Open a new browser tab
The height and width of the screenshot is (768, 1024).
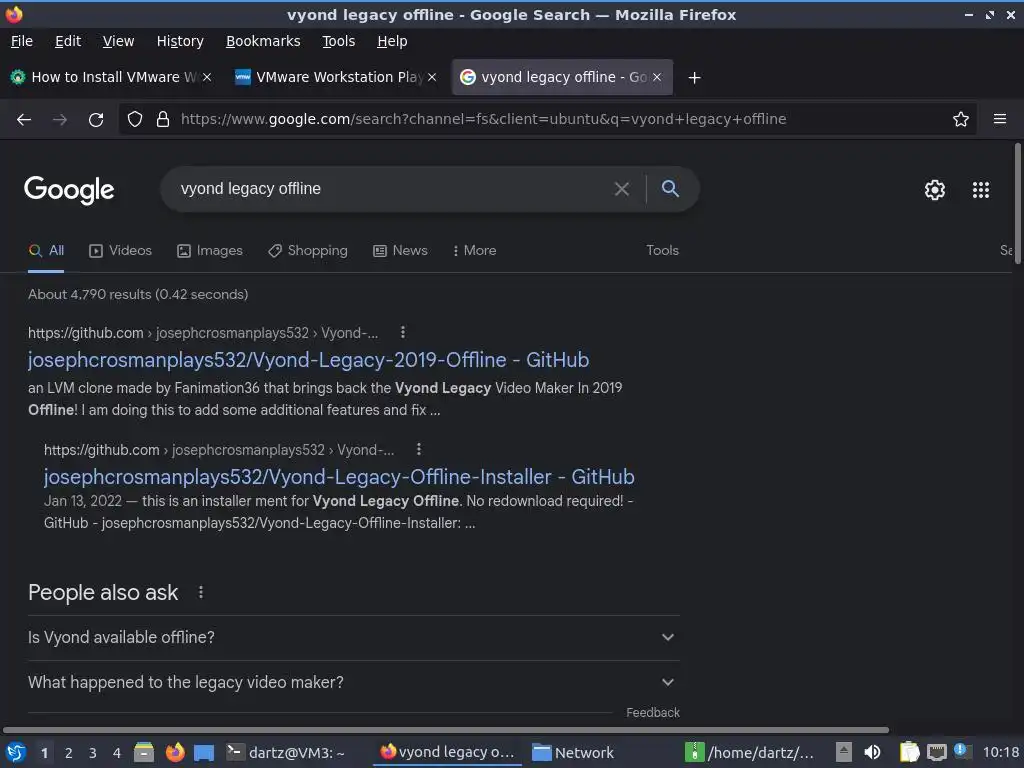694,78
